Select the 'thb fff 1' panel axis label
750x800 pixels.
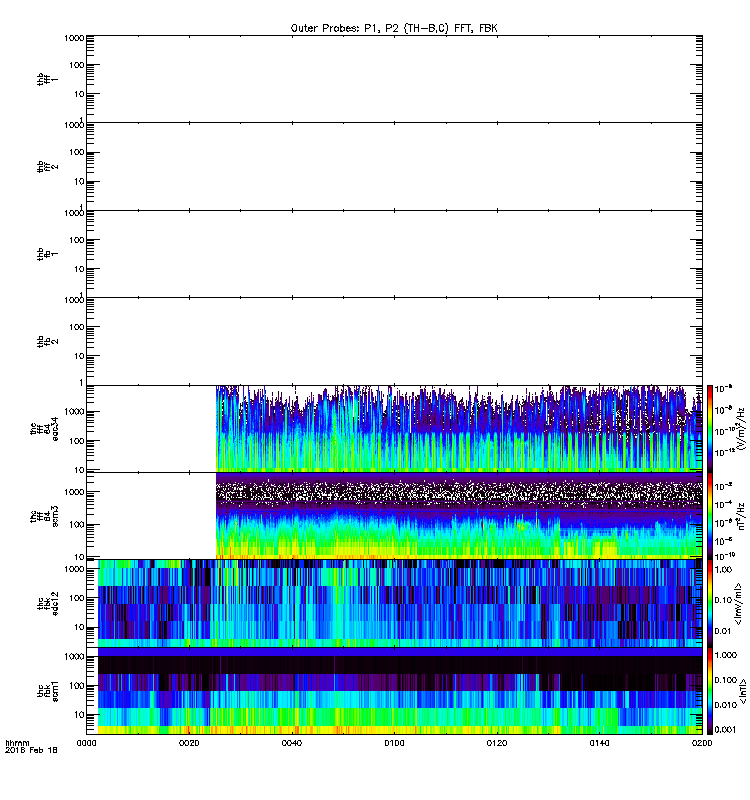pyautogui.click(x=47, y=79)
